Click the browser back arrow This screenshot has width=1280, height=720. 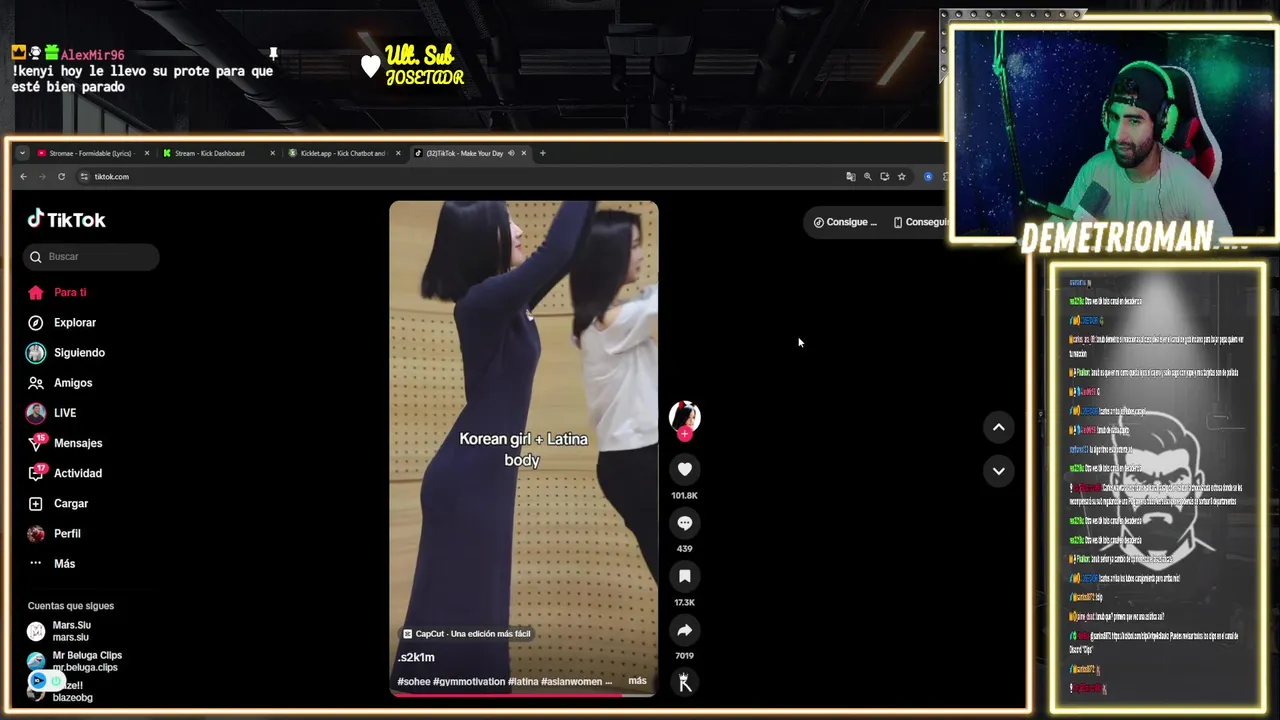[23, 177]
